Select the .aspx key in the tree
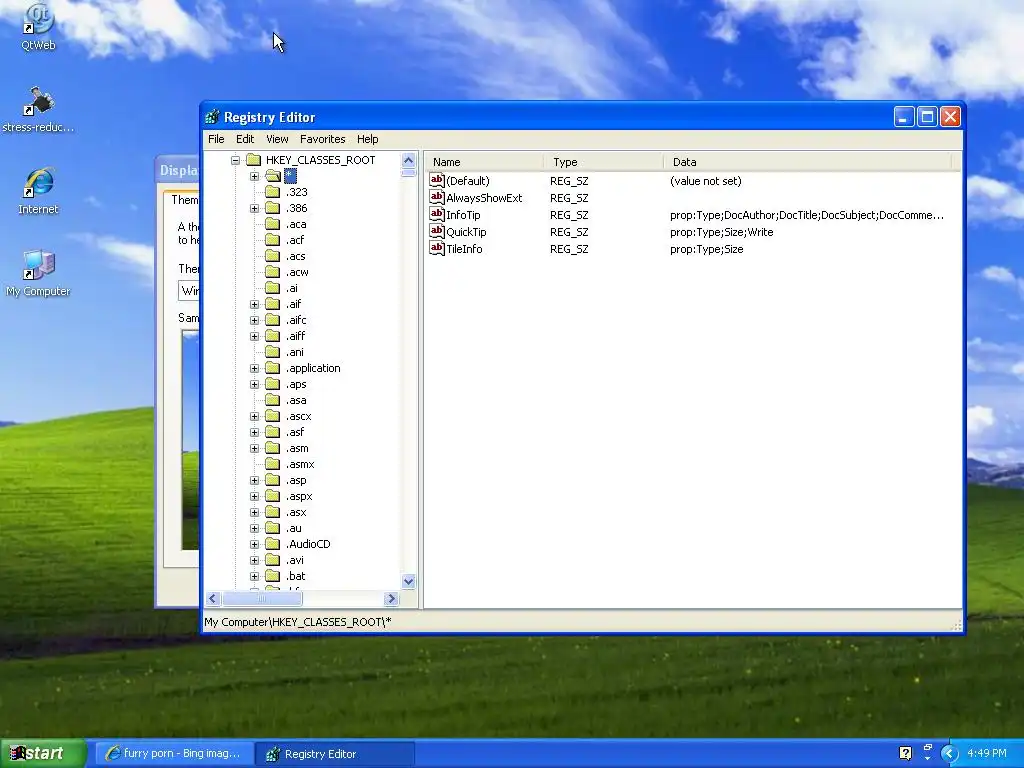Screen dimensions: 1024x768 299,496
